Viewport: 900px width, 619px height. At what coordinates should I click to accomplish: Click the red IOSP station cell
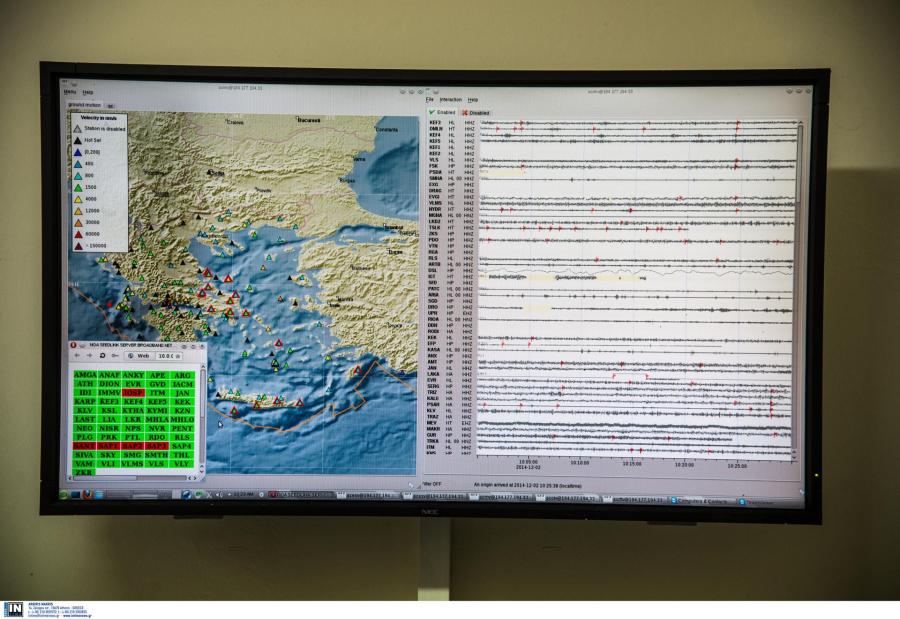133,393
